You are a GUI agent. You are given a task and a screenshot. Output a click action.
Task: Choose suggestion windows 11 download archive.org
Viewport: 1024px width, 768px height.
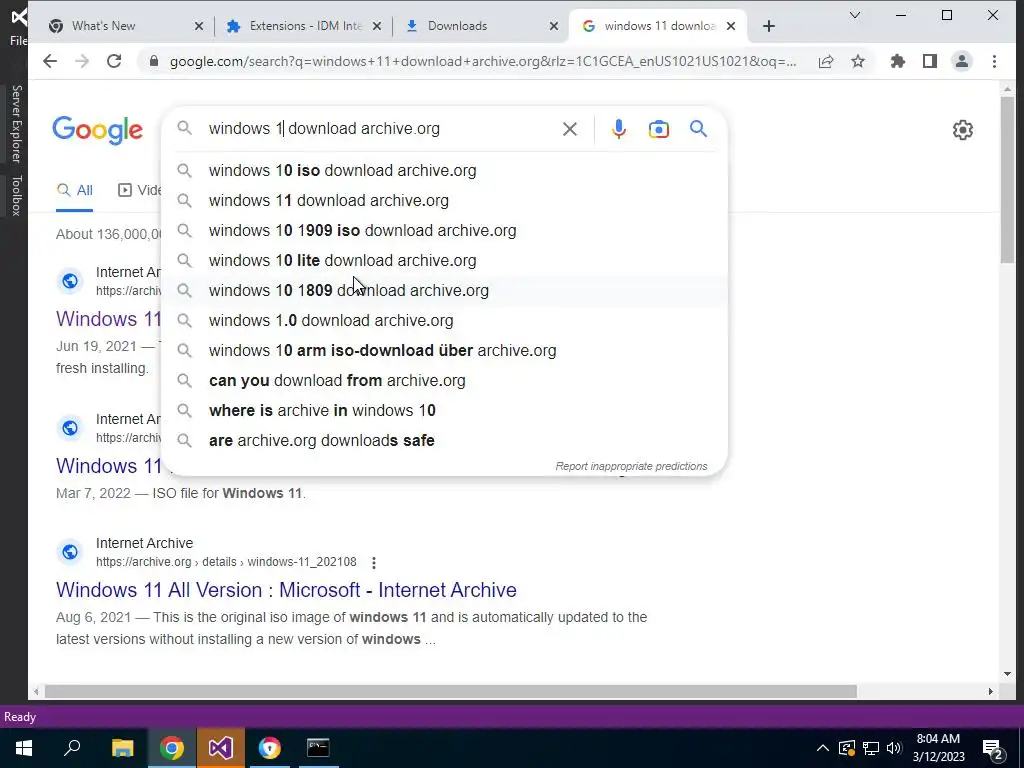pyautogui.click(x=444, y=200)
